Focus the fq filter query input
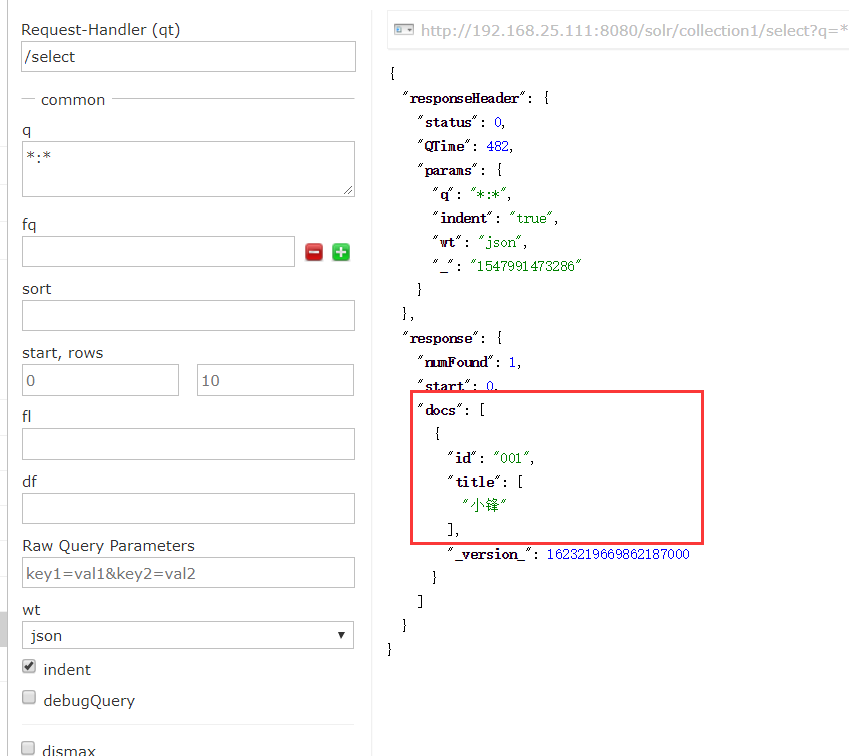The image size is (849, 756). point(158,251)
